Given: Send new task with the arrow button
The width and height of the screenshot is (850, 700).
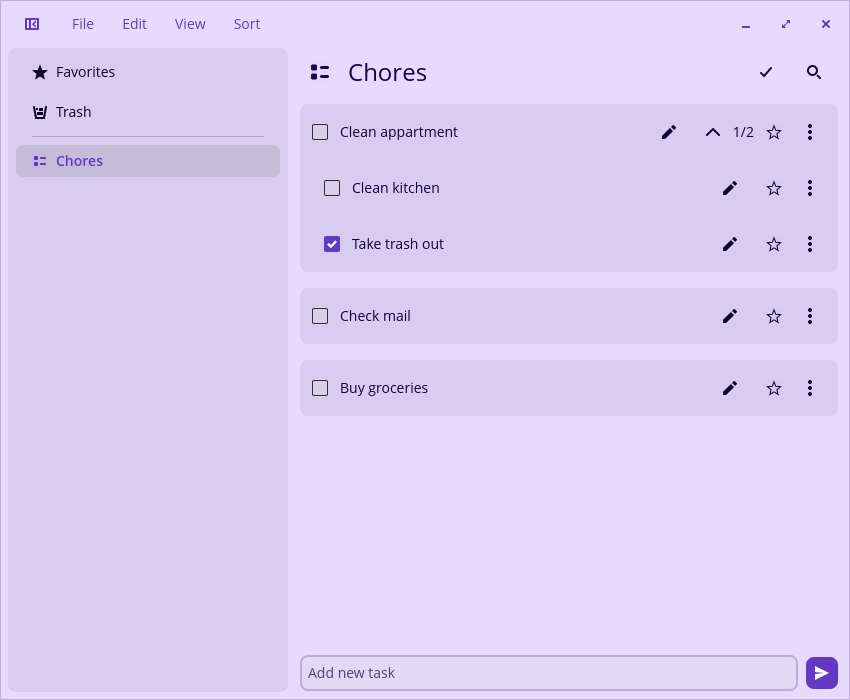Looking at the screenshot, I should 821,673.
